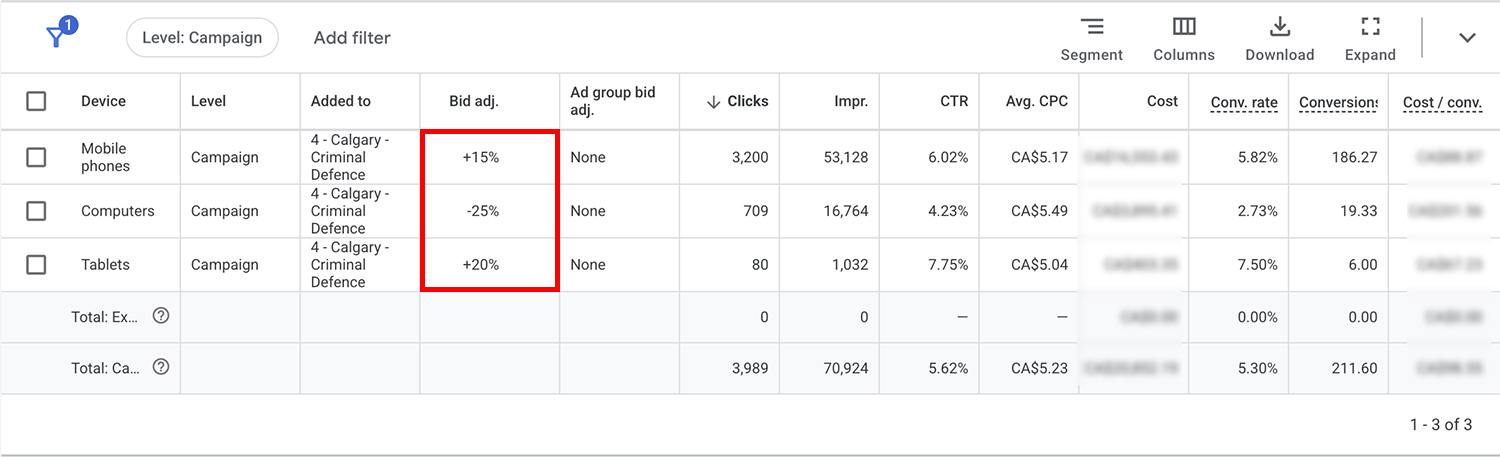Expand the table to full screen

[x=1370, y=27]
